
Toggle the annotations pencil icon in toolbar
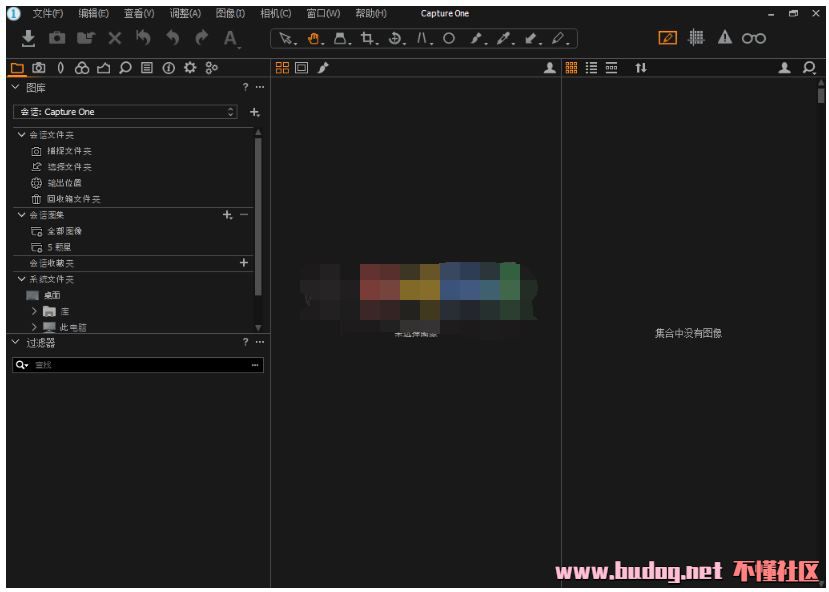pyautogui.click(x=668, y=38)
